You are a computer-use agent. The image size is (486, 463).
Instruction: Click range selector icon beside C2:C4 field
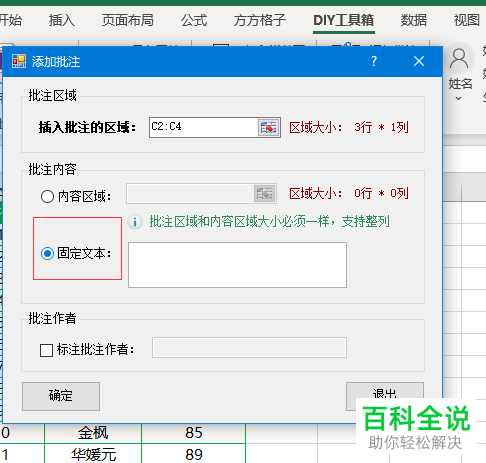[x=269, y=127]
